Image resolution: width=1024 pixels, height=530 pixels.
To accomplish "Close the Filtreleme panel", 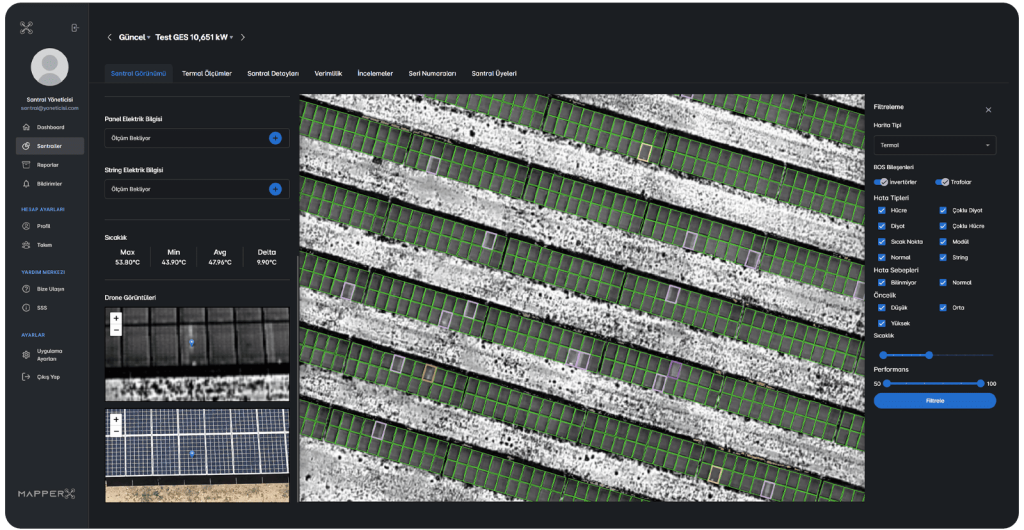I will pos(988,110).
